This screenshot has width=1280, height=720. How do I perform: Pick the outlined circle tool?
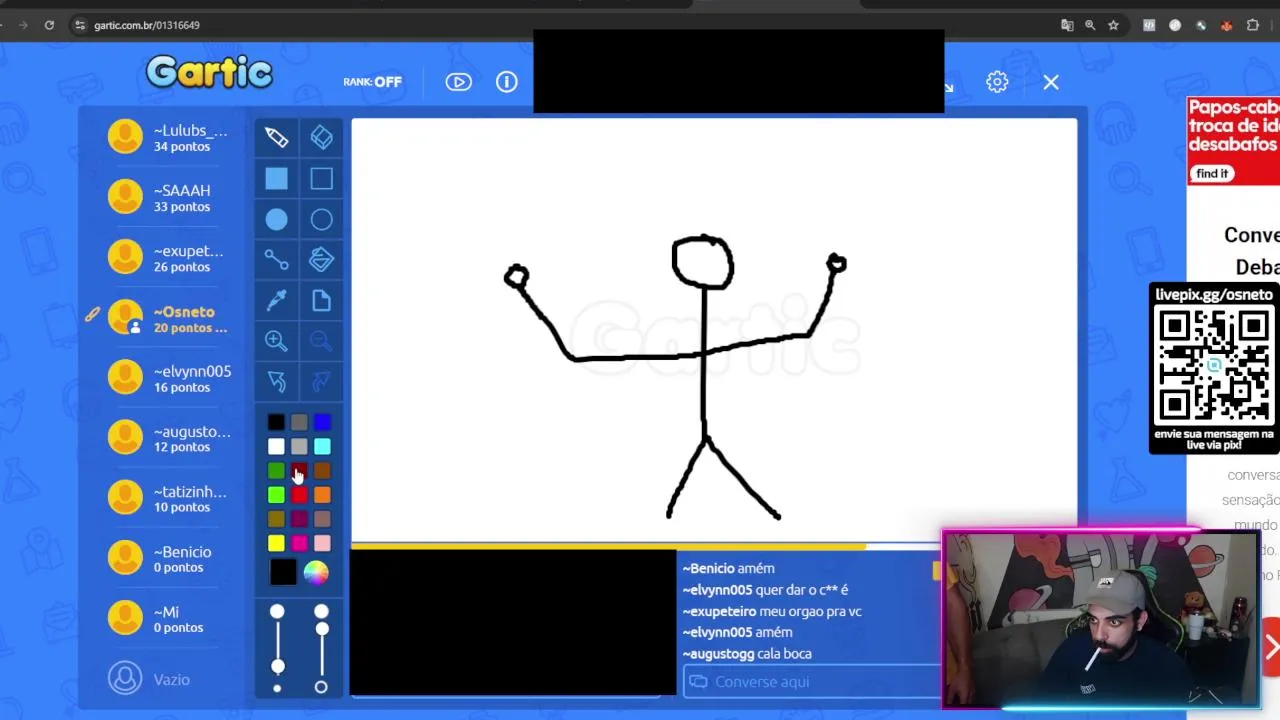(321, 220)
